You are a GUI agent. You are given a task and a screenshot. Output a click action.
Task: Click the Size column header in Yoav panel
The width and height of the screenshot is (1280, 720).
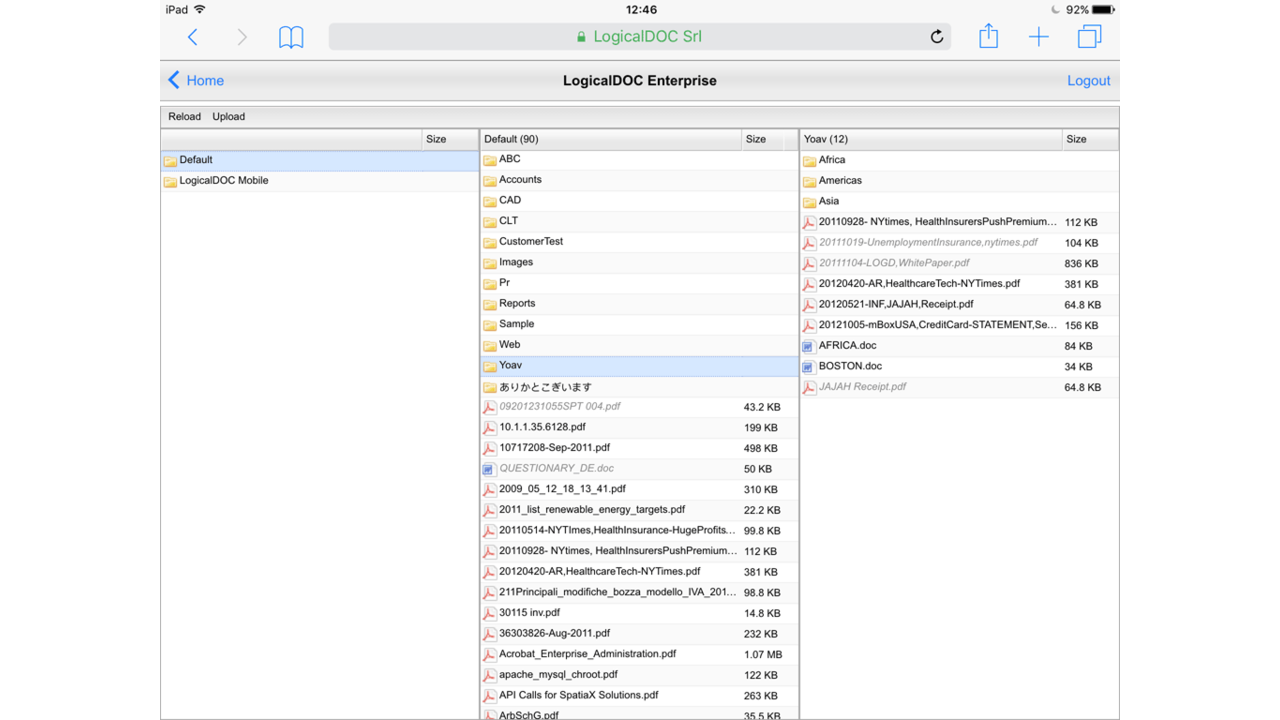point(1076,139)
